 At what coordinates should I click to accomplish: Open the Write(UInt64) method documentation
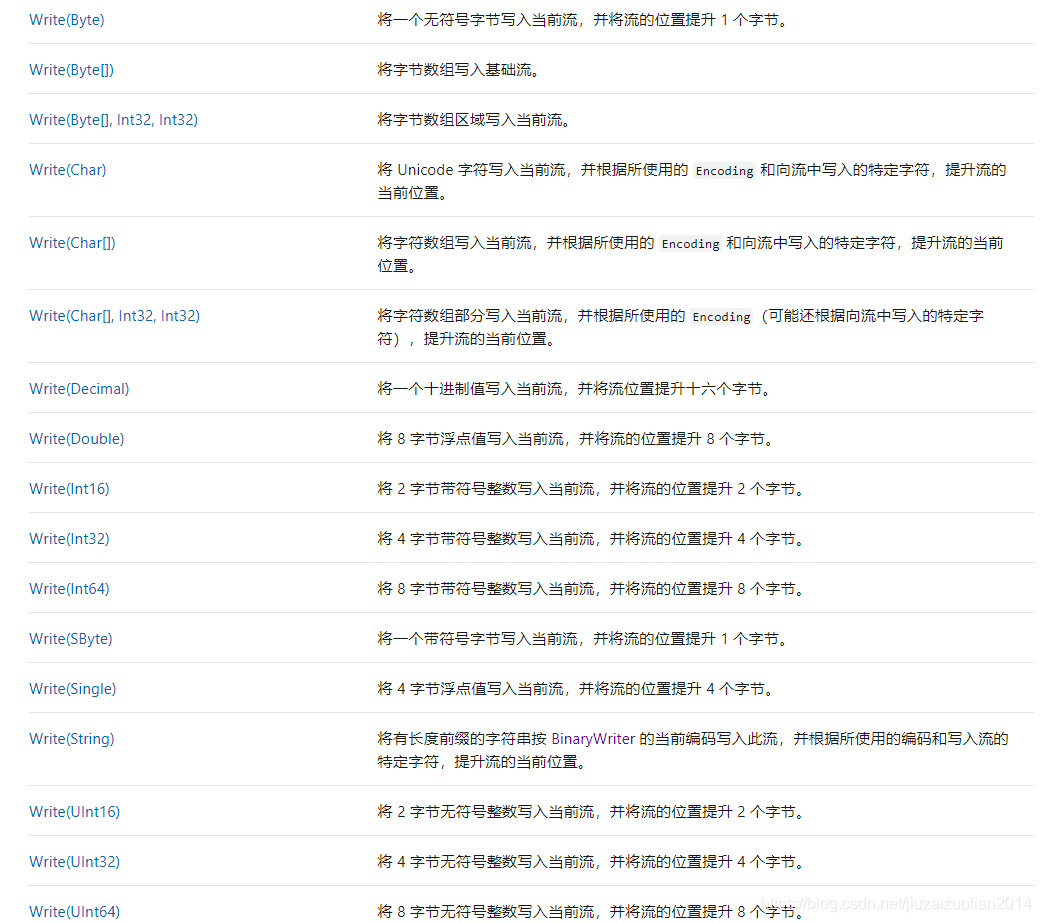coord(74,911)
